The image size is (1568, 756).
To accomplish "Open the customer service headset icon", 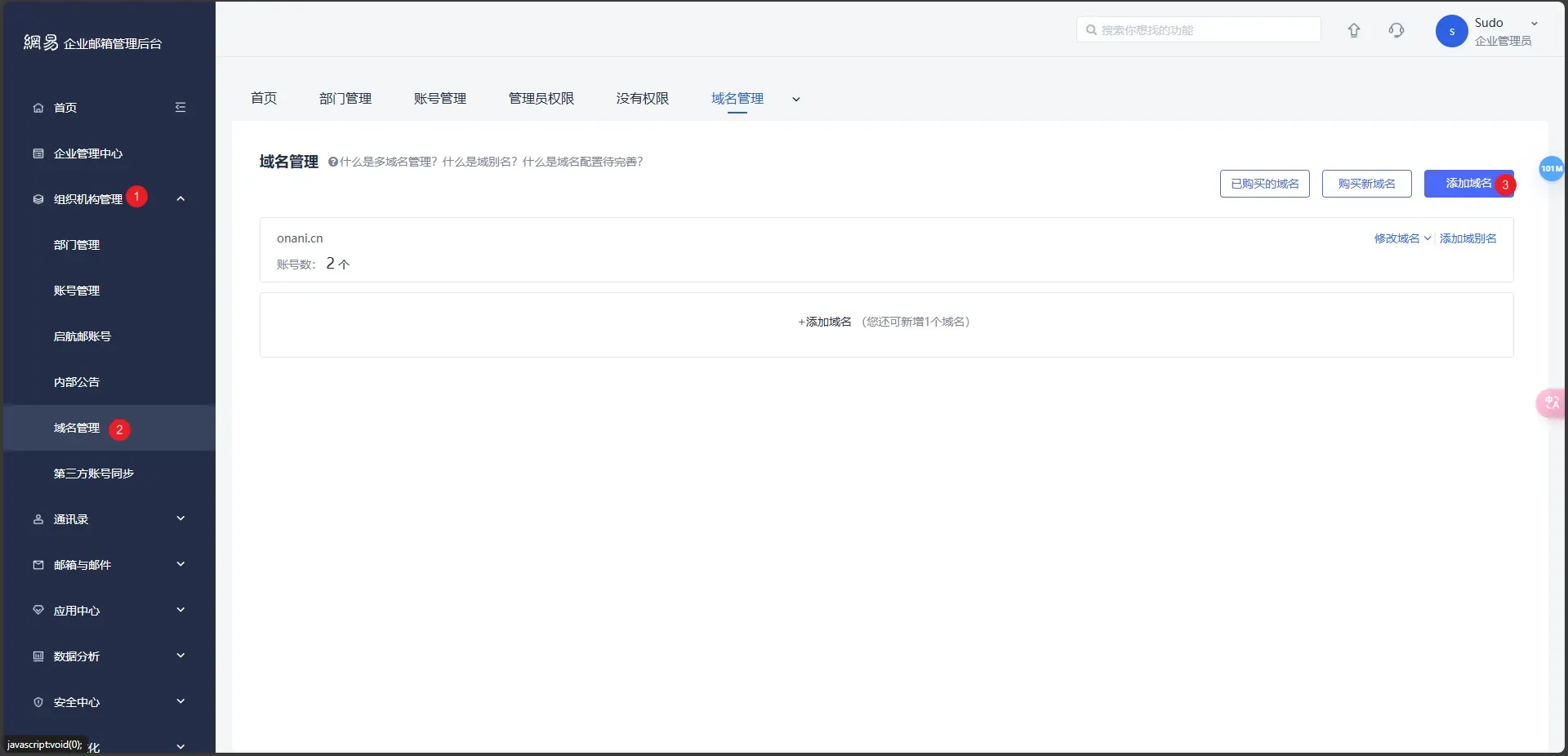I will (x=1396, y=31).
